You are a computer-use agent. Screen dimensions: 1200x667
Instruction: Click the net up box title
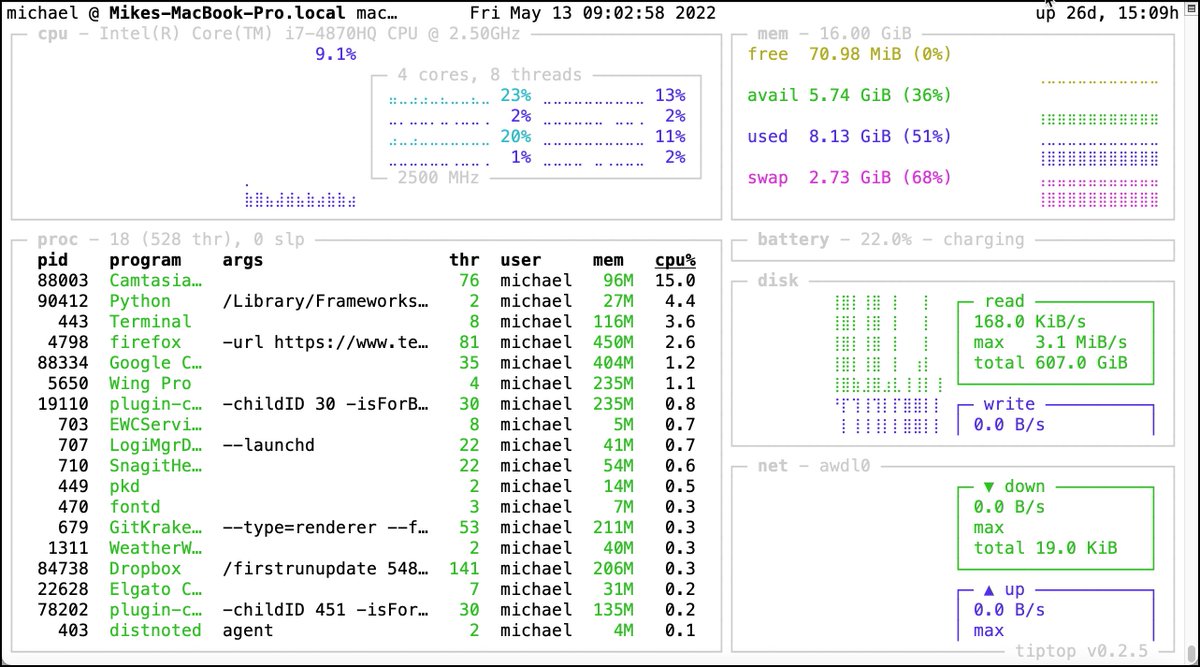(1005, 589)
